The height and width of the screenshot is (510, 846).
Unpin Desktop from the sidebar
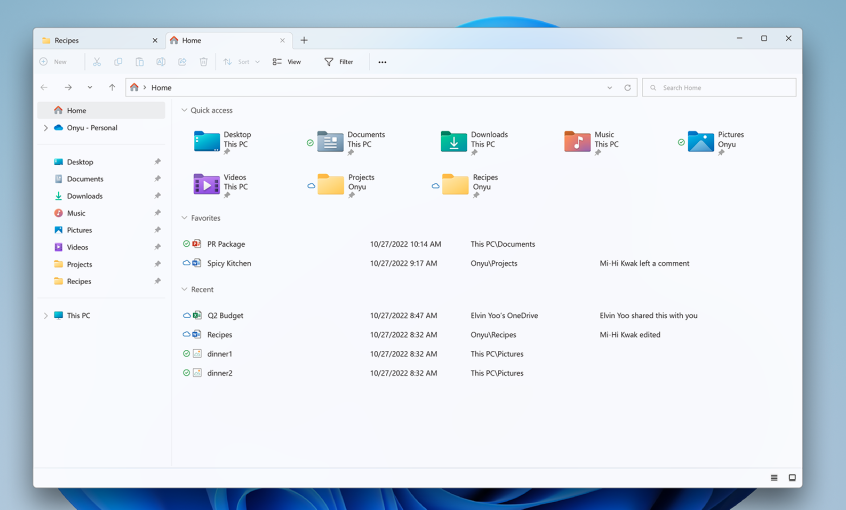coord(157,162)
